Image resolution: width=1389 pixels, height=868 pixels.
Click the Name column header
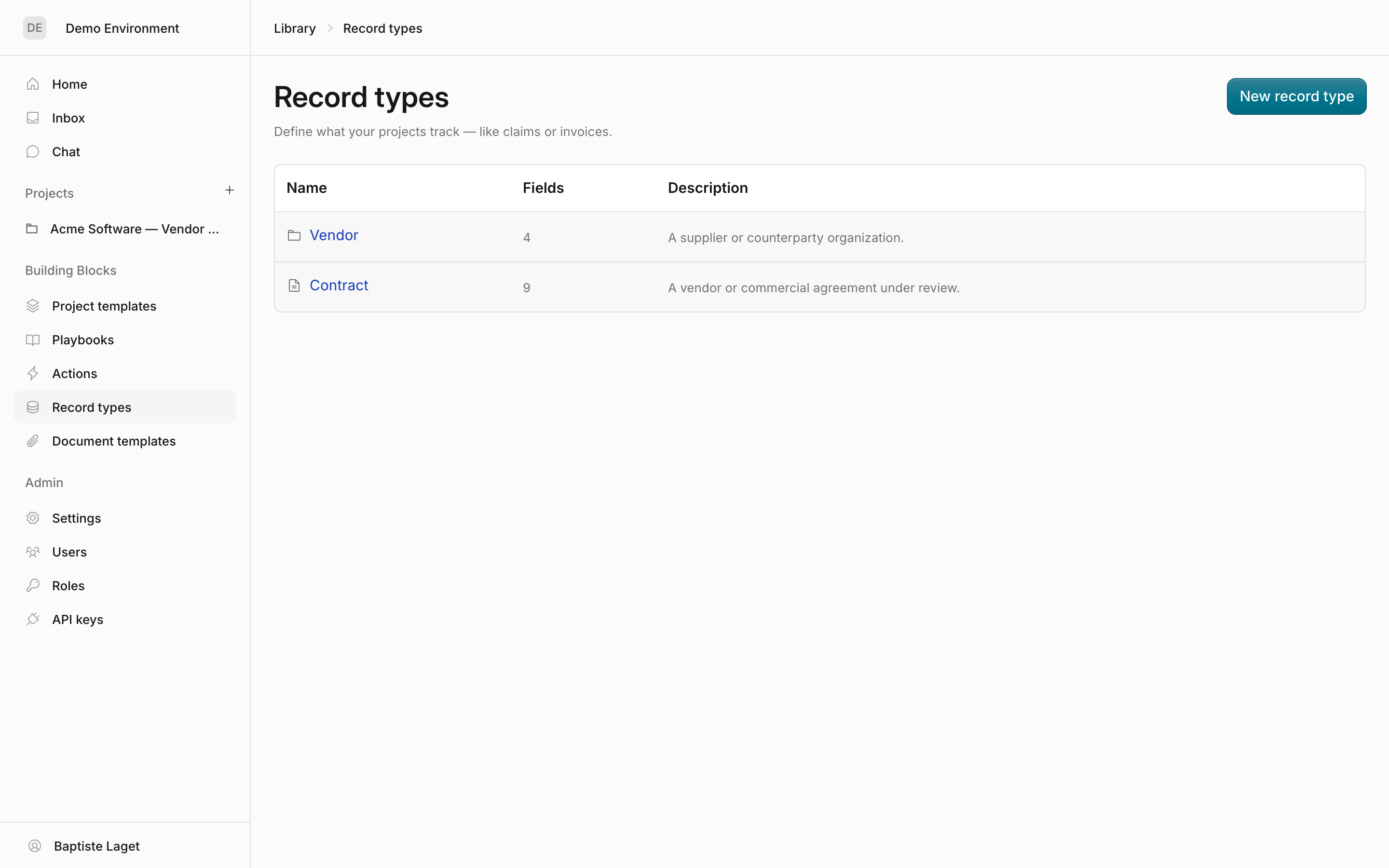click(307, 188)
